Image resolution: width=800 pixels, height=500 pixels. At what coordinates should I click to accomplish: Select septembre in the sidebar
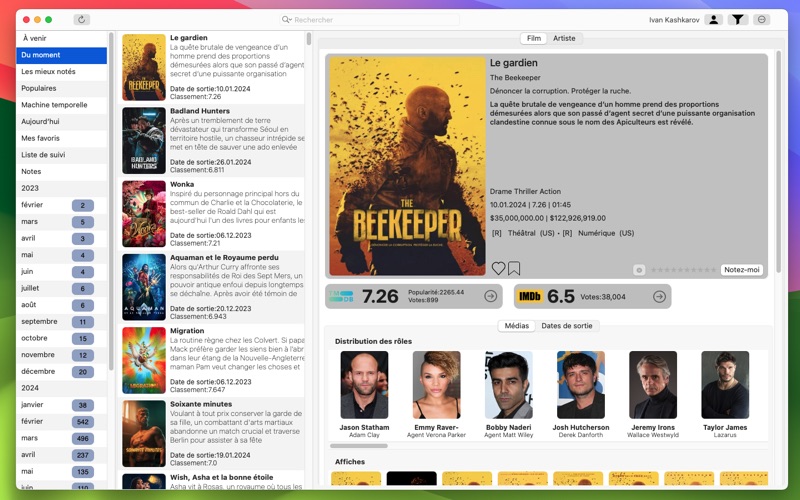click(x=61, y=321)
